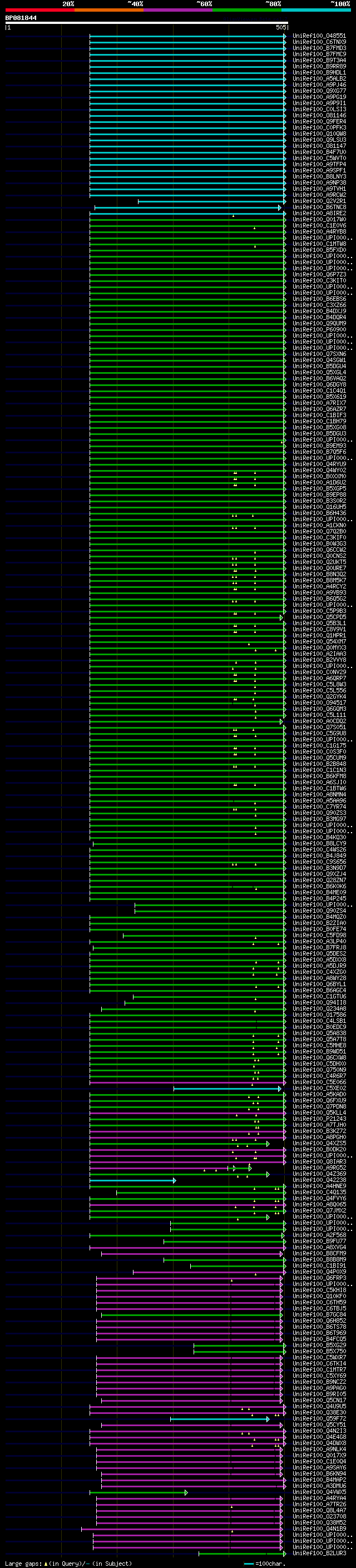Click label UniRef100_A2IAA3

coord(319,654)
